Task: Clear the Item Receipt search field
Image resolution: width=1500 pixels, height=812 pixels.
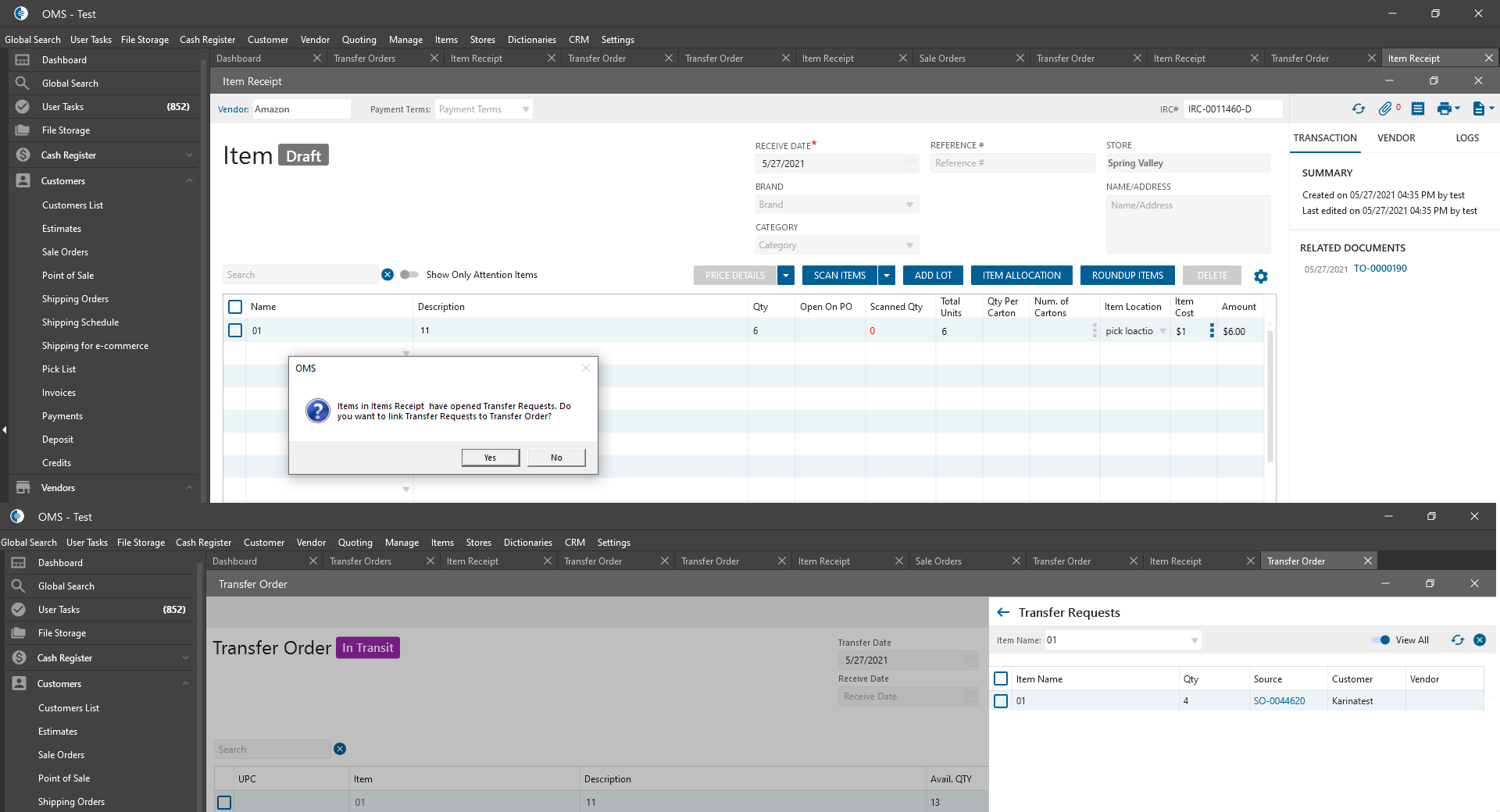Action: point(387,275)
